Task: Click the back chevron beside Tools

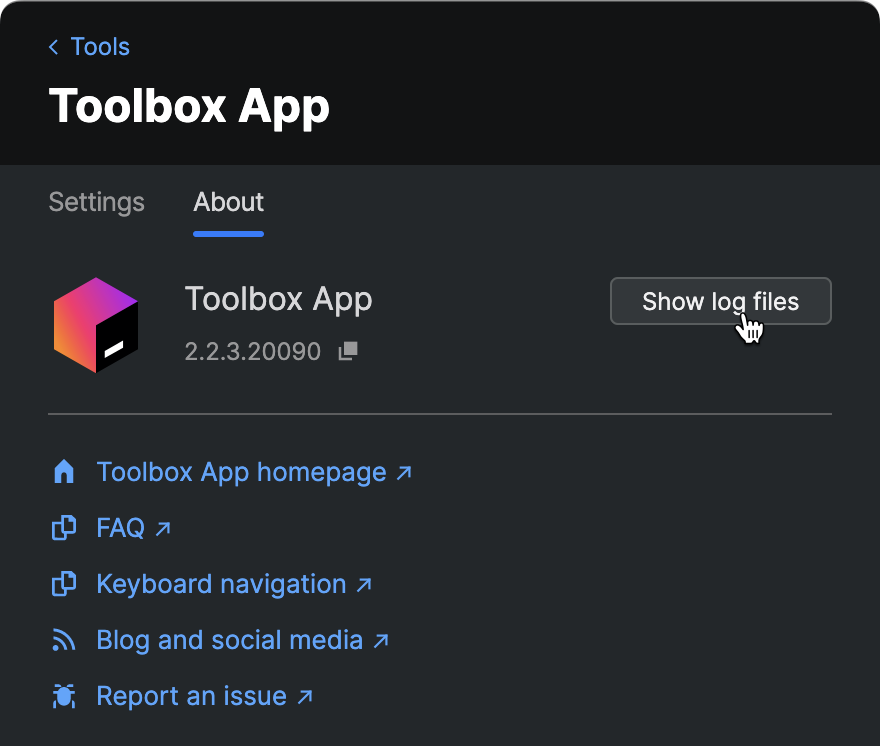Action: coord(52,46)
